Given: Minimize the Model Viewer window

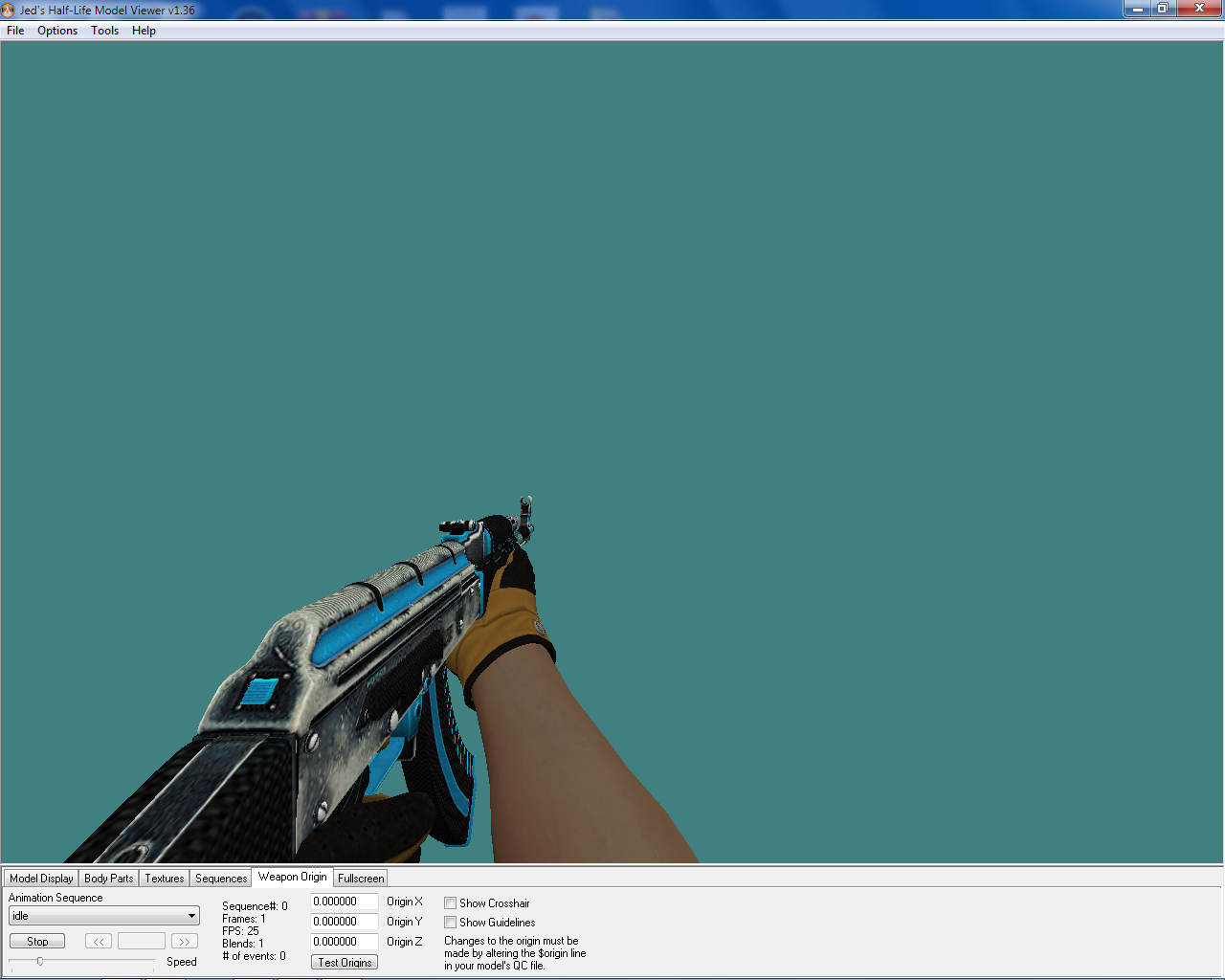Looking at the screenshot, I should pyautogui.click(x=1137, y=9).
